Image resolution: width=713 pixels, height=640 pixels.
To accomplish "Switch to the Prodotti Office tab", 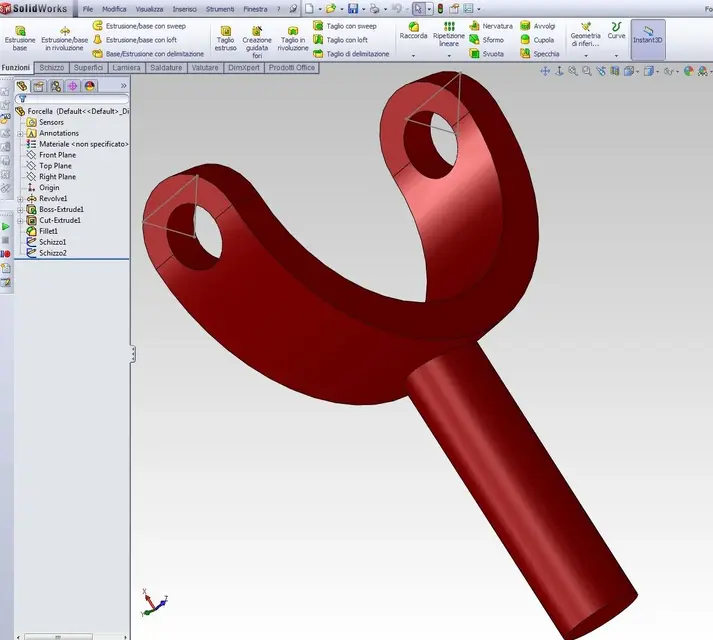I will click(291, 68).
